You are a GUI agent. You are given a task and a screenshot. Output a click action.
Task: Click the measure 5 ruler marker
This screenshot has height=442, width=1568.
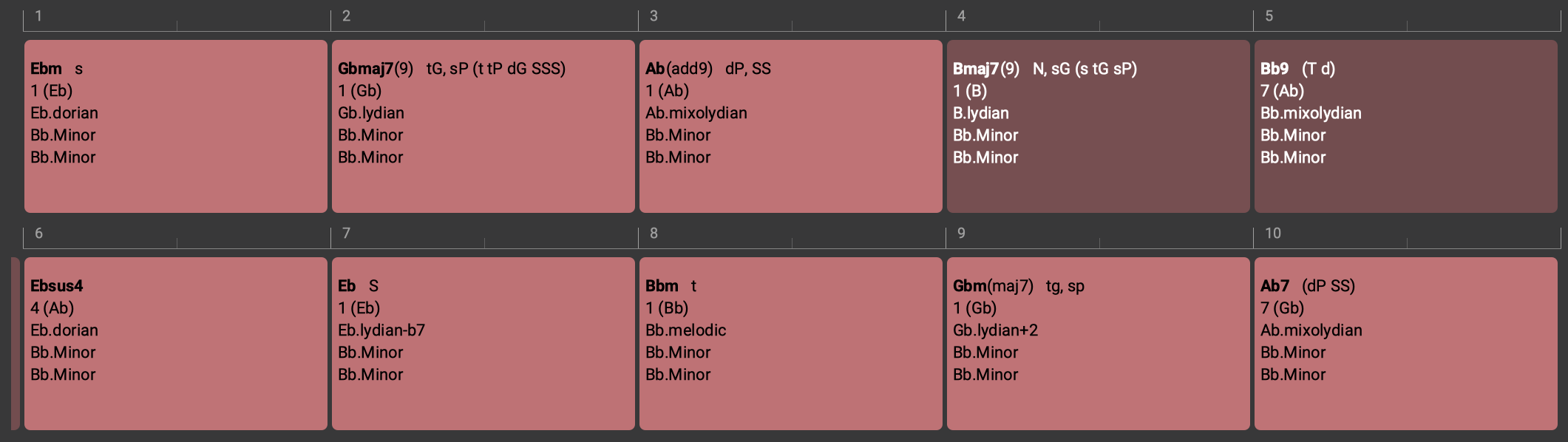pos(1269,16)
